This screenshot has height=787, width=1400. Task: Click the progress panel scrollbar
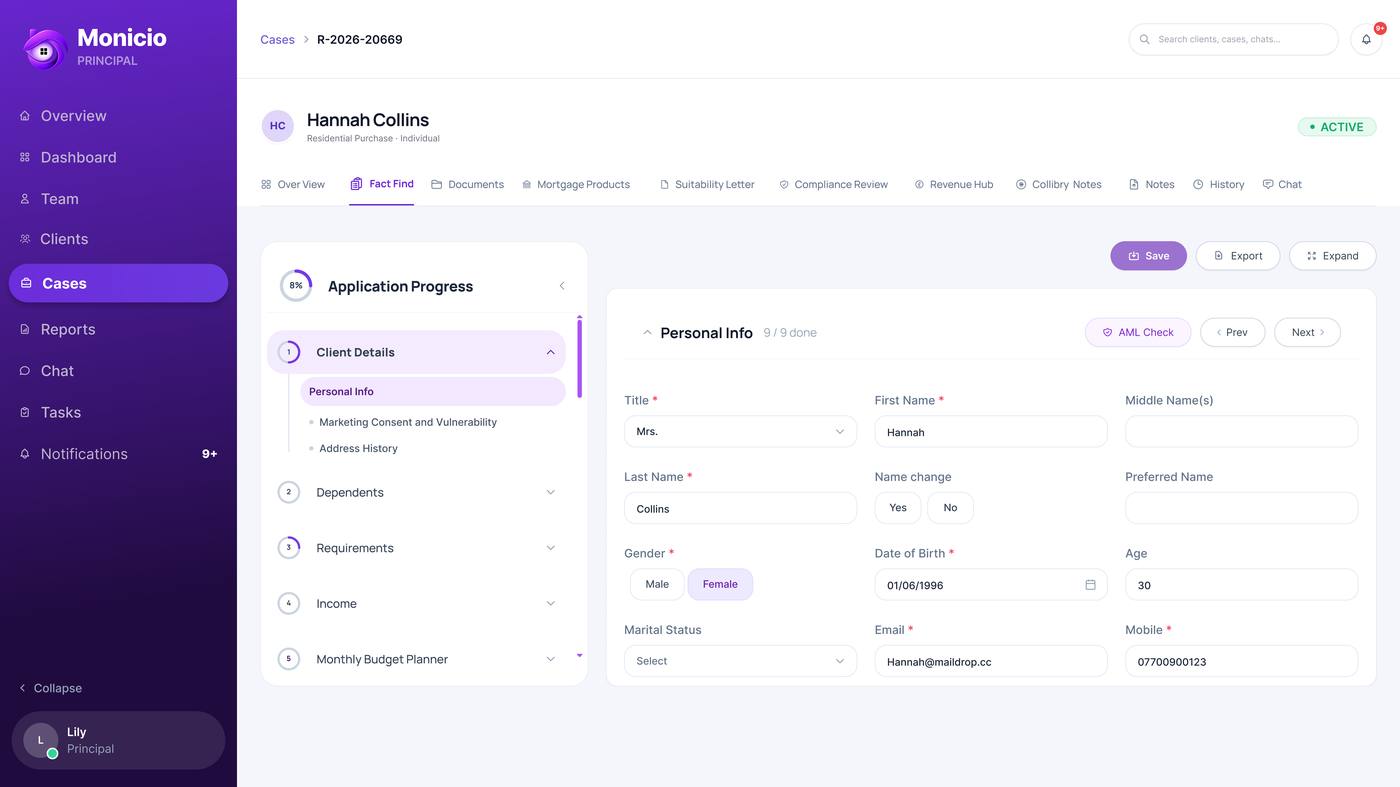pyautogui.click(x=579, y=358)
